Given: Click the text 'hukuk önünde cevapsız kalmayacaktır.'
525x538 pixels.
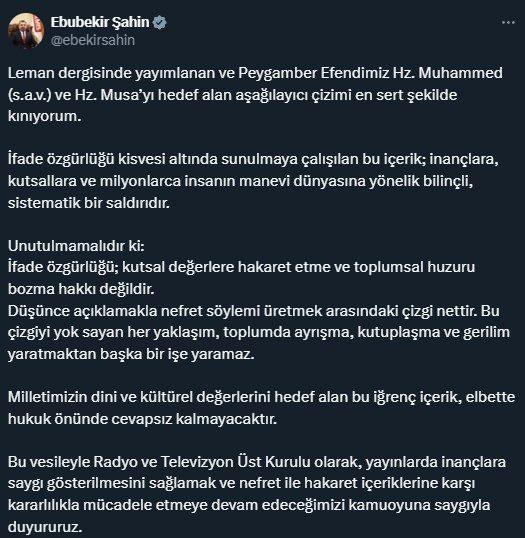Looking at the screenshot, I should tap(142, 419).
